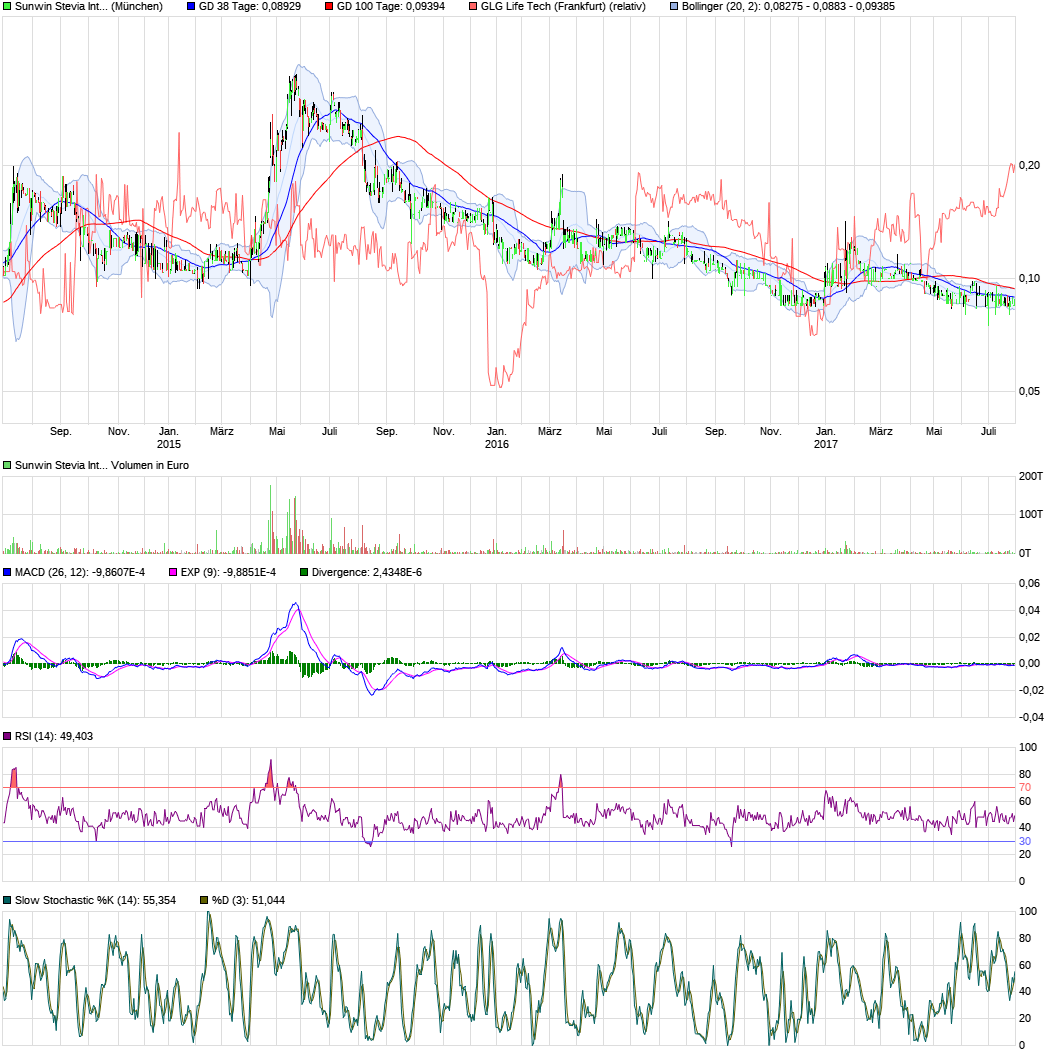The width and height of the screenshot is (1057, 1056).
Task: Select 'EXP (9): -9,8851E-4' text
Action: click(229, 573)
